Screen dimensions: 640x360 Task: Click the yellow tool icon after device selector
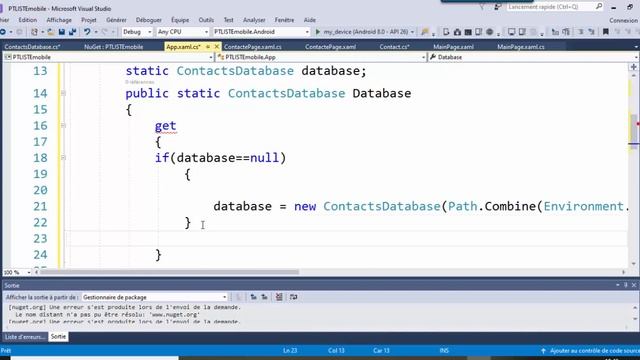(425, 32)
